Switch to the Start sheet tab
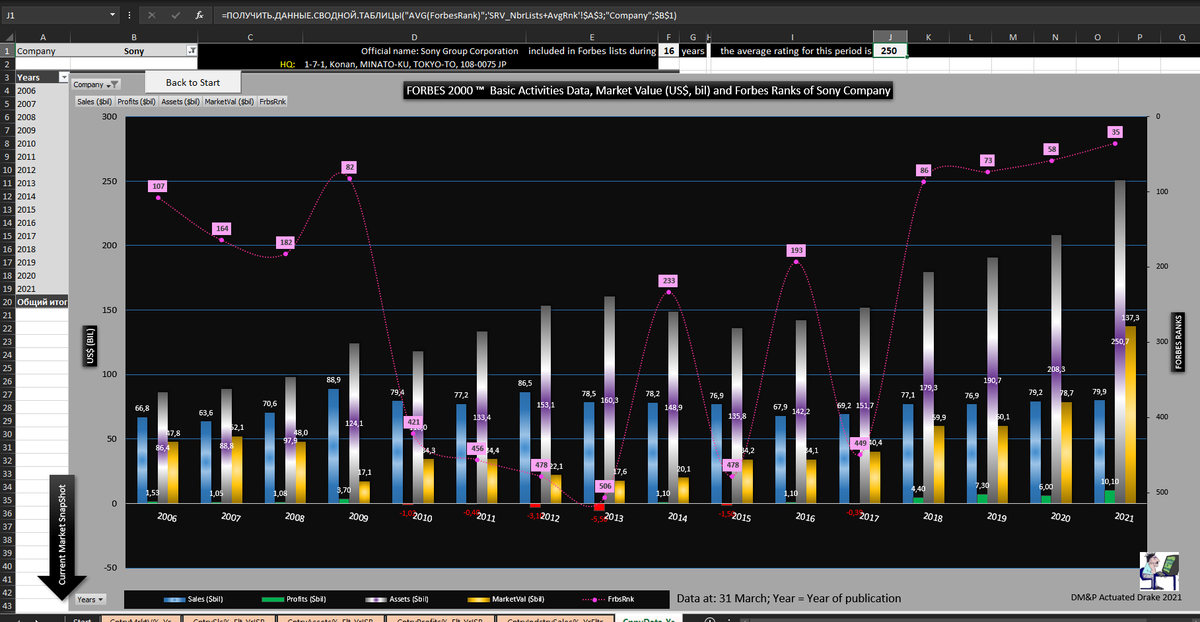This screenshot has height=622, width=1200. point(83,619)
